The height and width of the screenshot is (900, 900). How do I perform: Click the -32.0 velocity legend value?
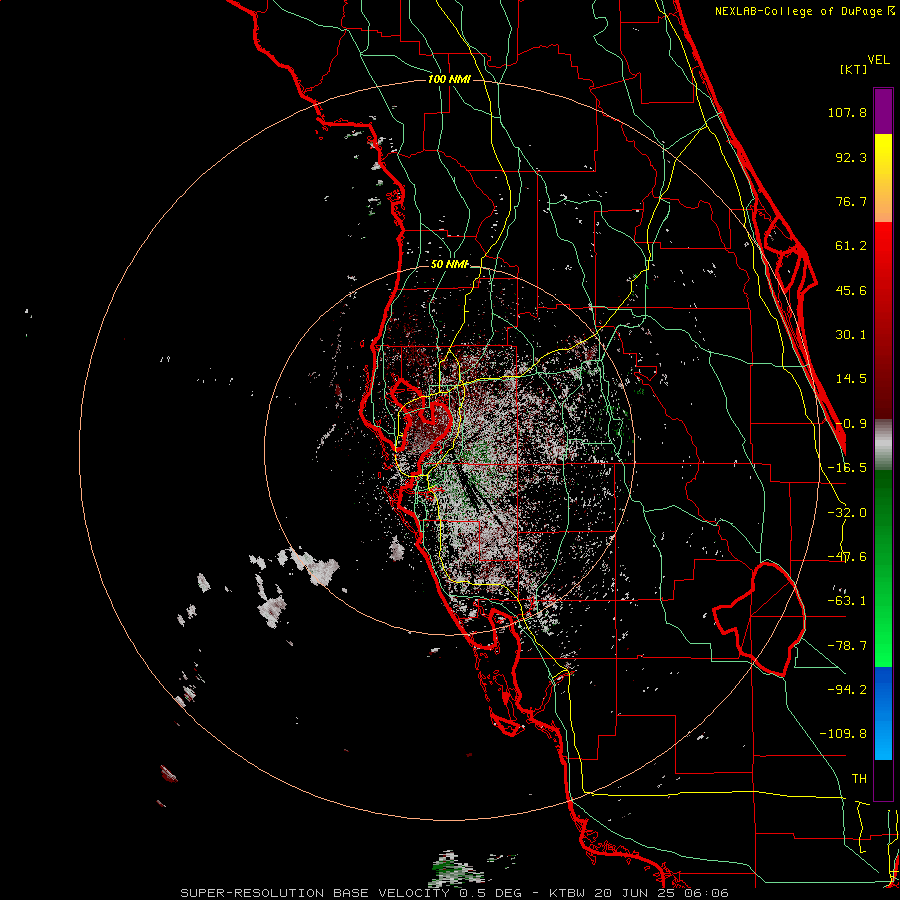click(847, 513)
